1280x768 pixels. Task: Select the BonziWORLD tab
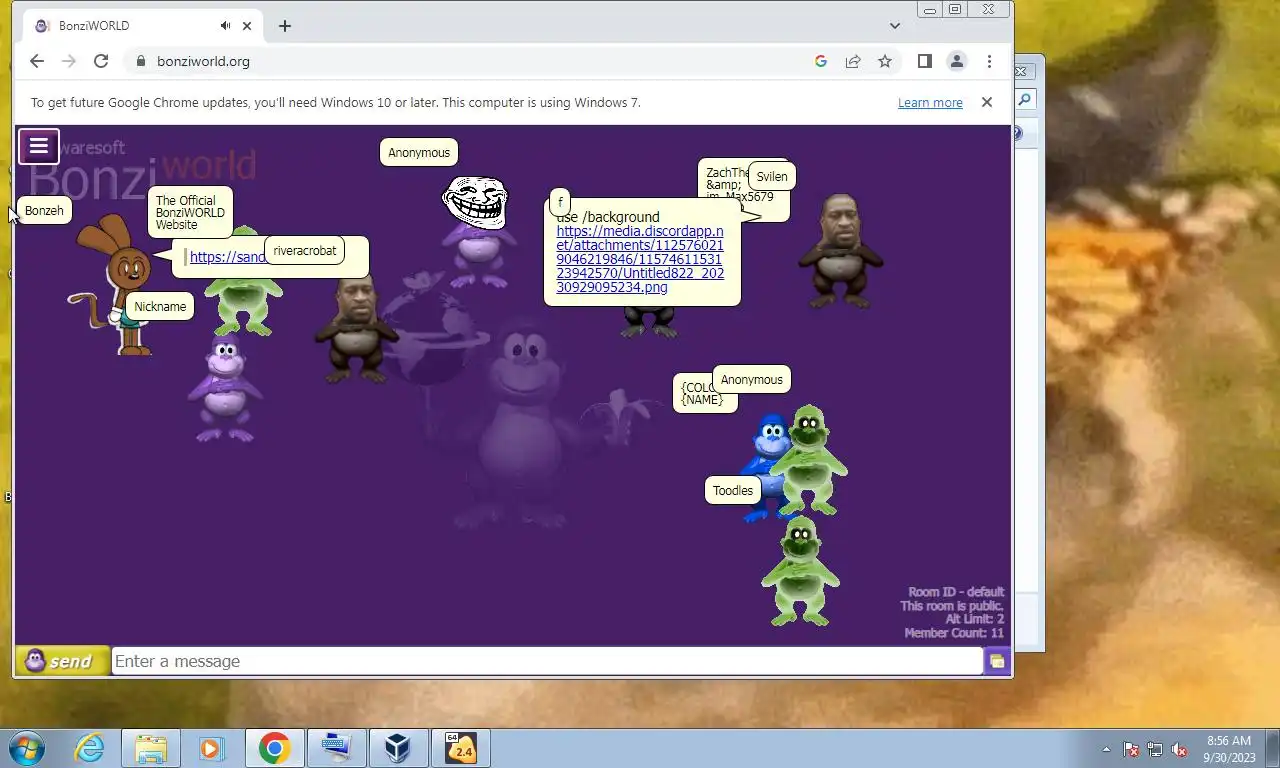click(140, 26)
